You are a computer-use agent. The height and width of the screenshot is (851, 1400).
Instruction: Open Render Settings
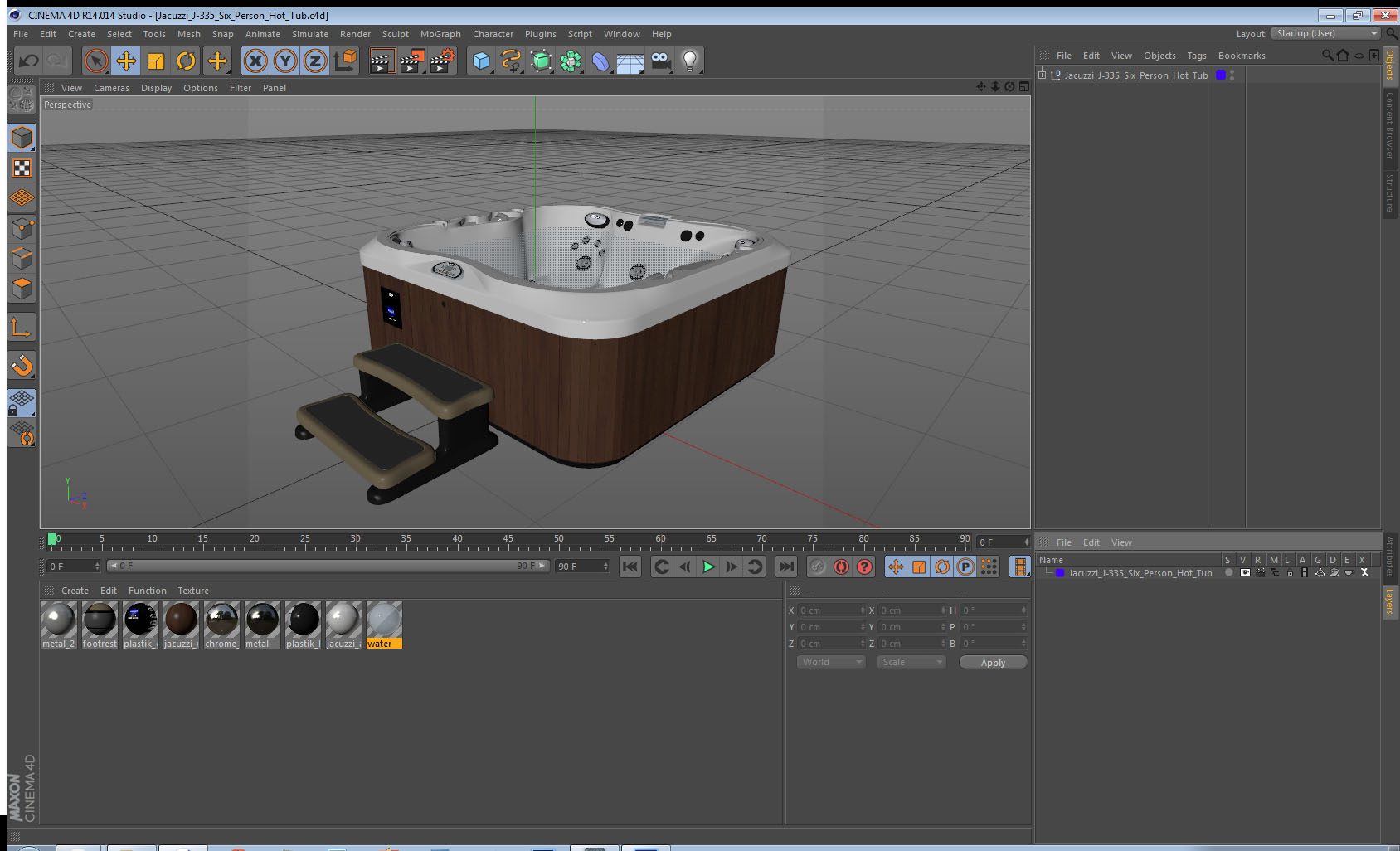[x=442, y=61]
